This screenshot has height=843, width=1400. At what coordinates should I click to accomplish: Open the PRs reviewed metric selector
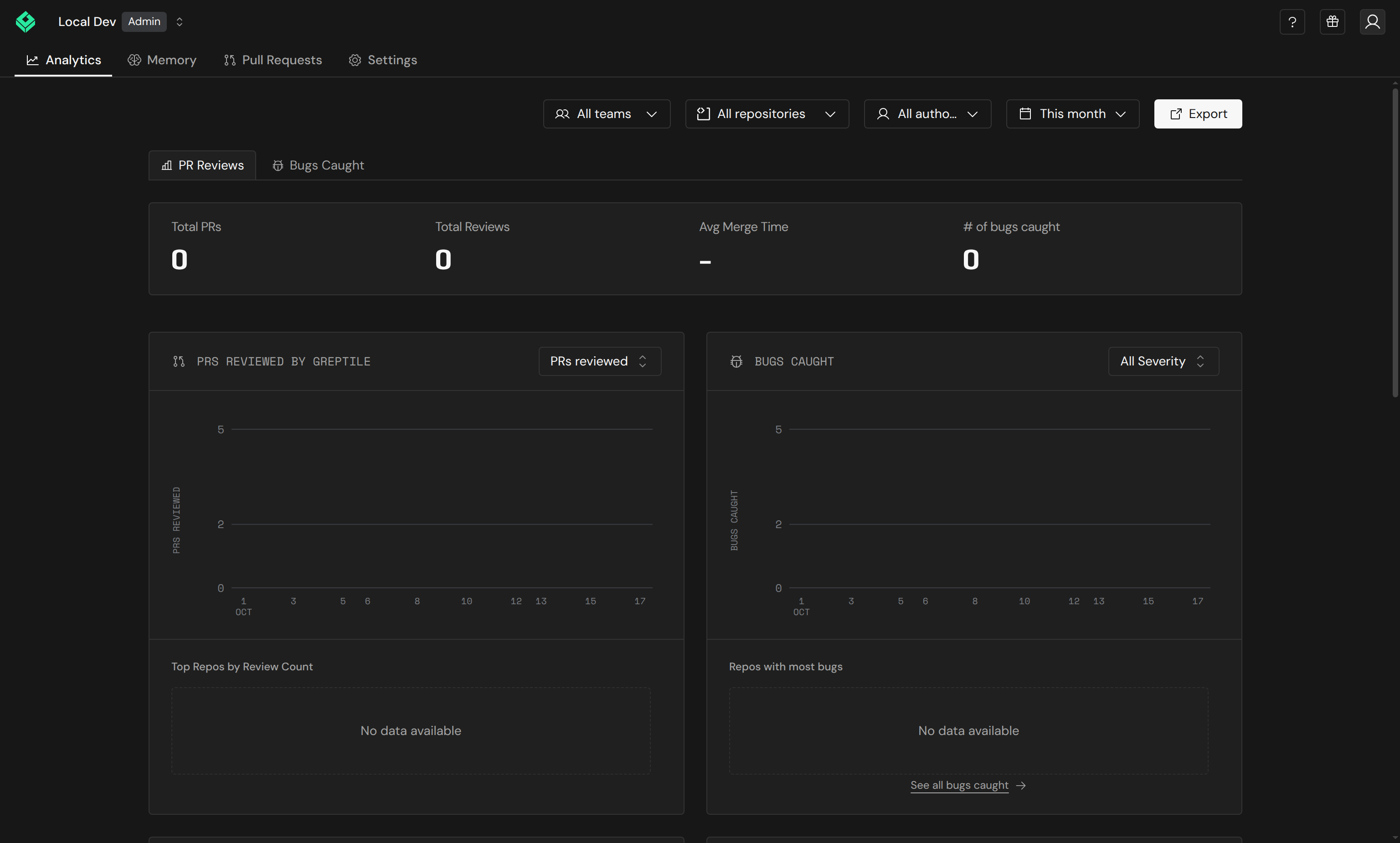pyautogui.click(x=600, y=361)
